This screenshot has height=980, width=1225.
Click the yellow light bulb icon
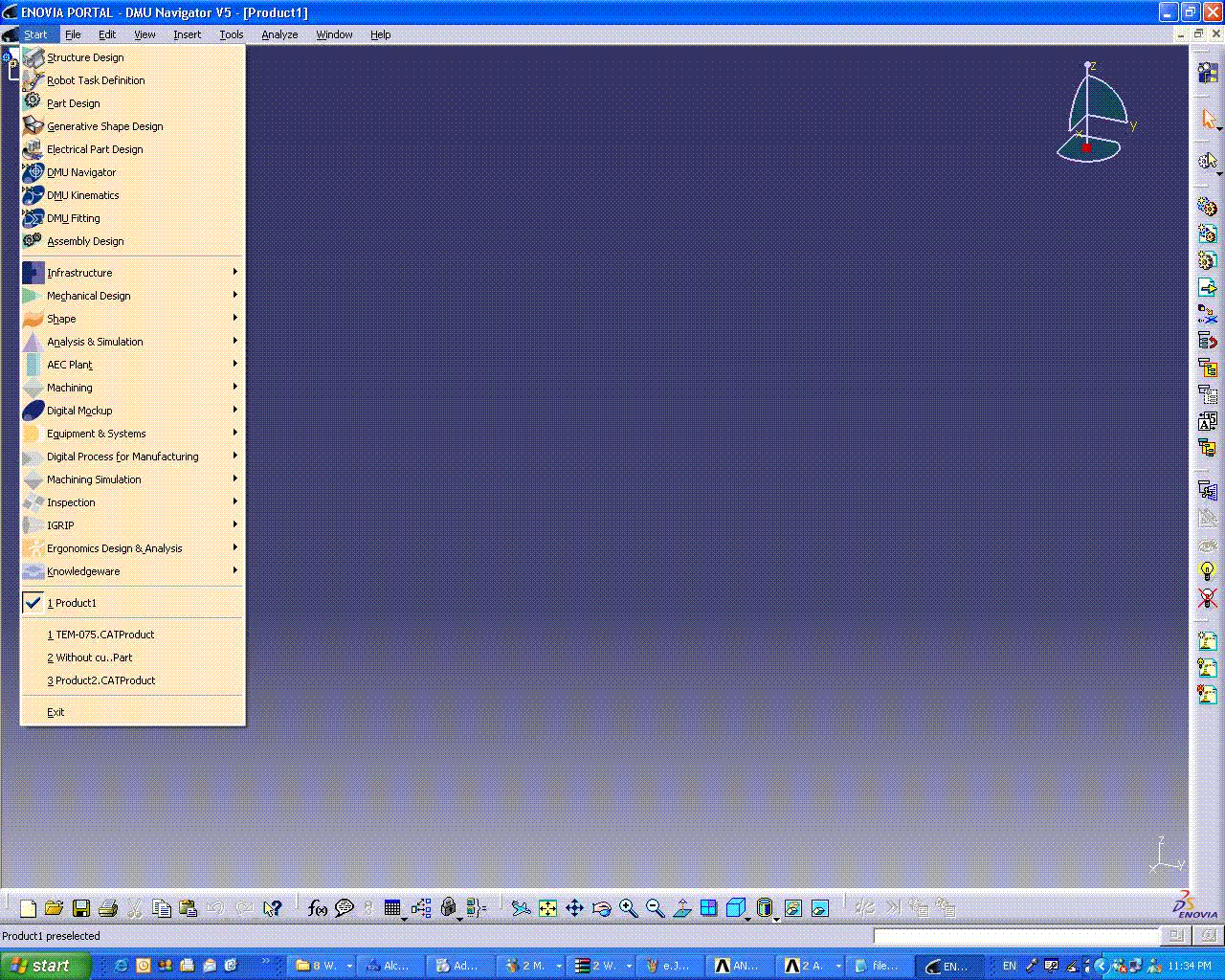(1208, 571)
